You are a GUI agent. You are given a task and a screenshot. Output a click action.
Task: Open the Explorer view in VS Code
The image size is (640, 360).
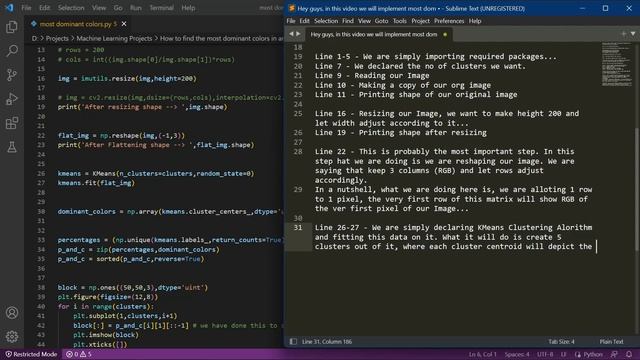tap(12, 27)
